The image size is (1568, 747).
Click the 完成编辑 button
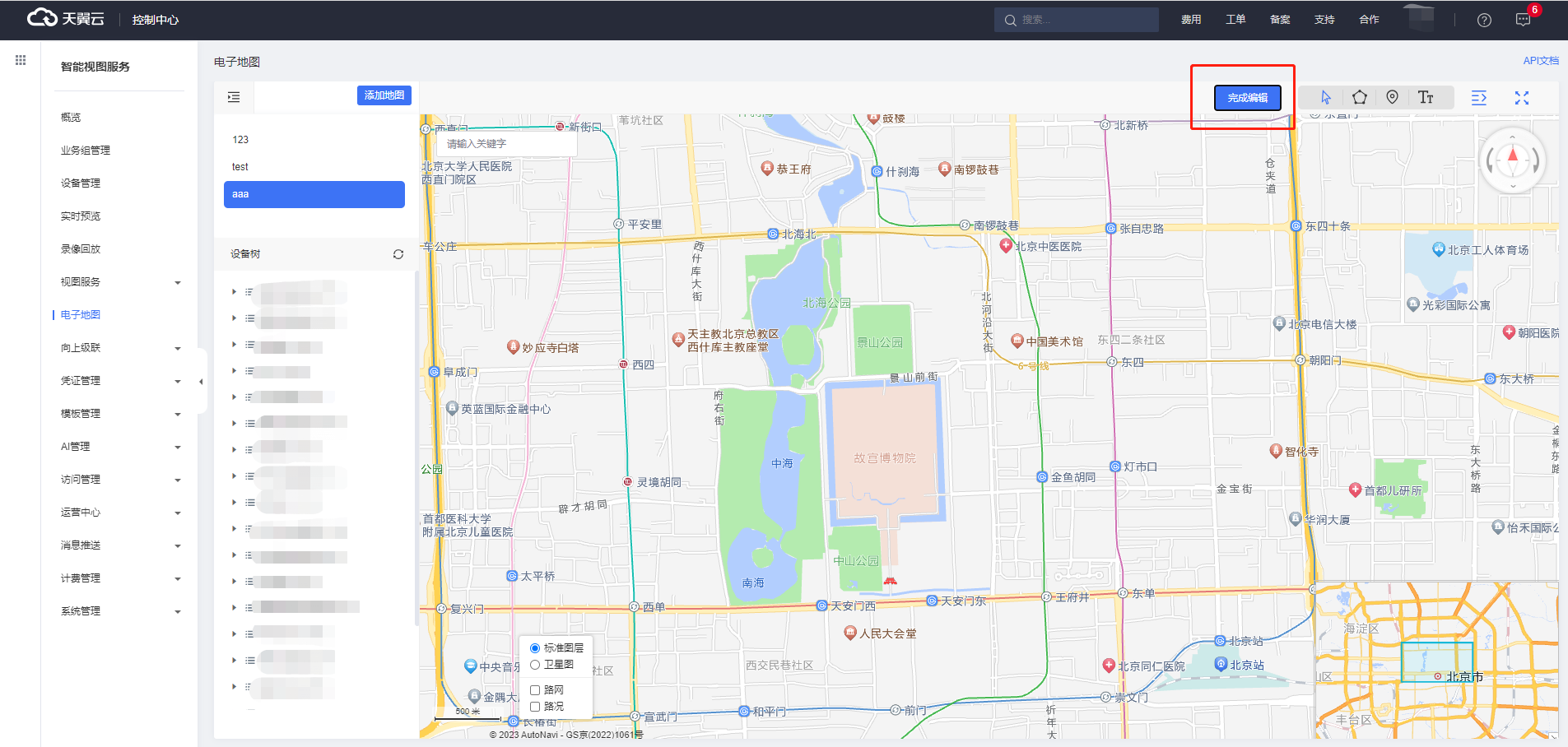(x=1247, y=98)
